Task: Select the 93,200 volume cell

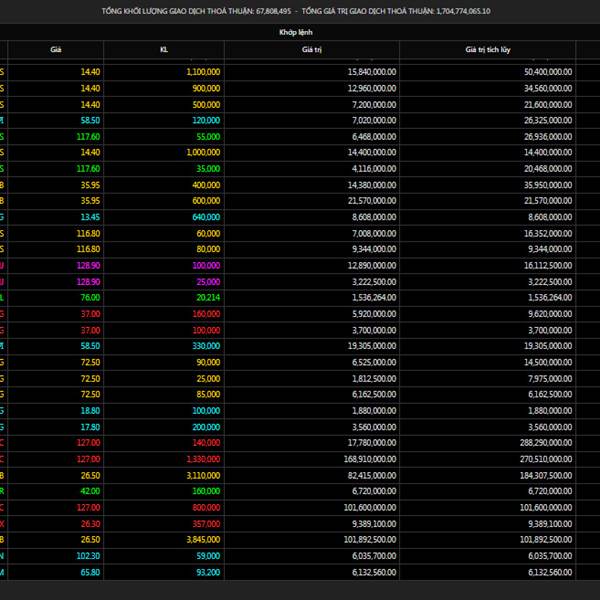Action: click(208, 572)
